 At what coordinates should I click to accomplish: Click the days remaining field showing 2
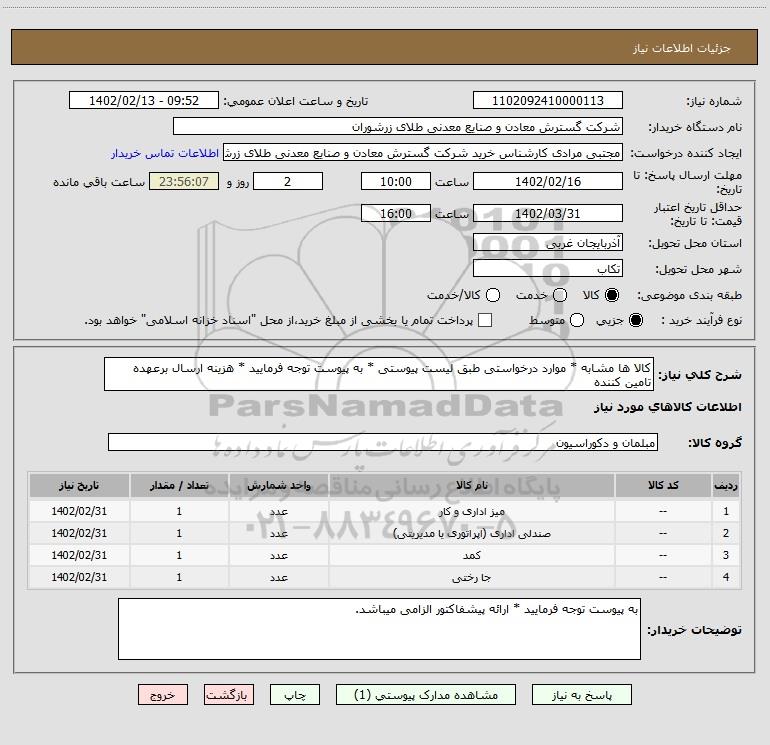coord(288,181)
